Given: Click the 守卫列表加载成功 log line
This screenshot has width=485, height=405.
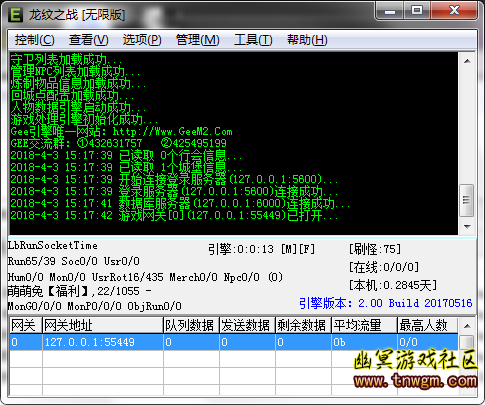Looking at the screenshot, I should [66, 60].
